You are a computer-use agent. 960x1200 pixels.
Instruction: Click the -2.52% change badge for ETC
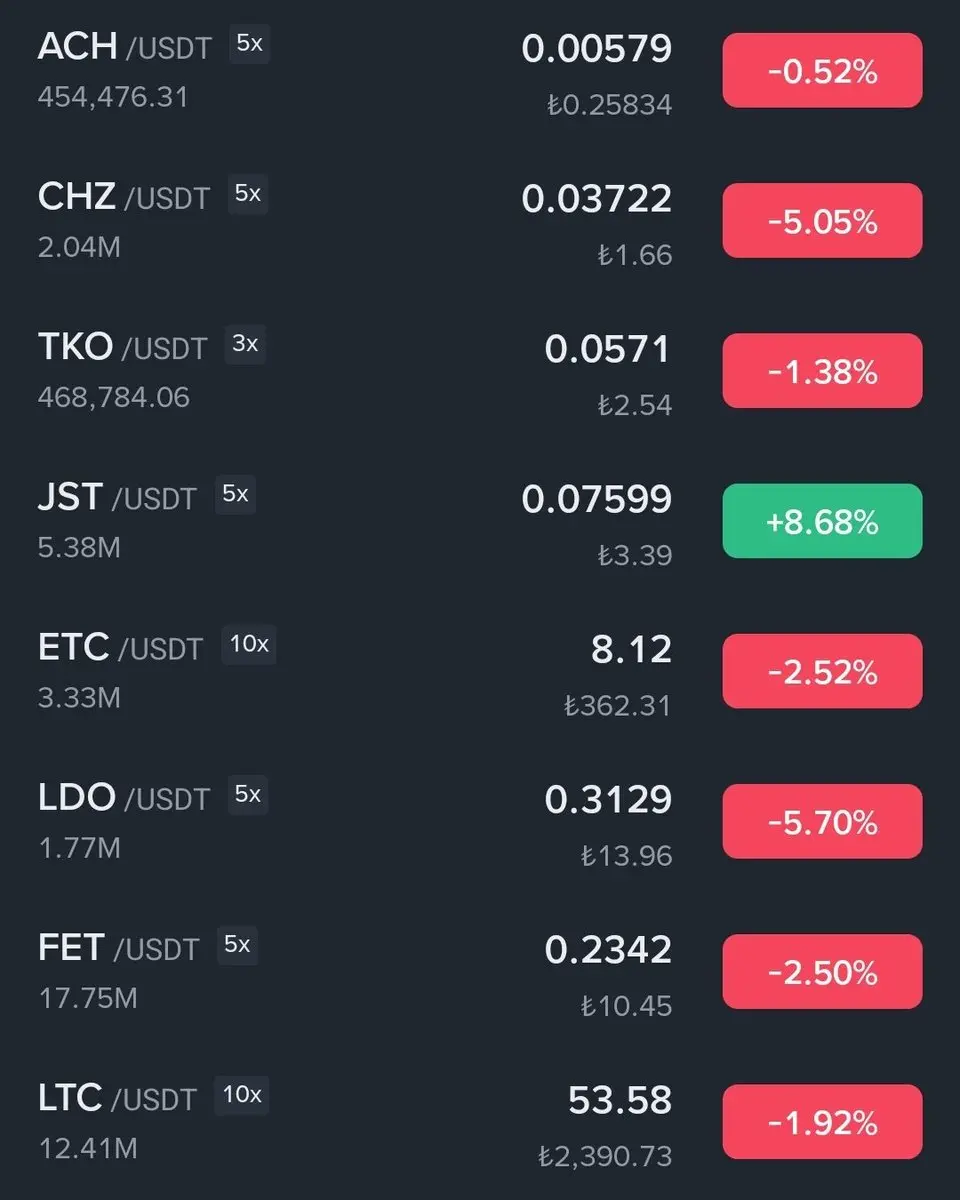[822, 671]
